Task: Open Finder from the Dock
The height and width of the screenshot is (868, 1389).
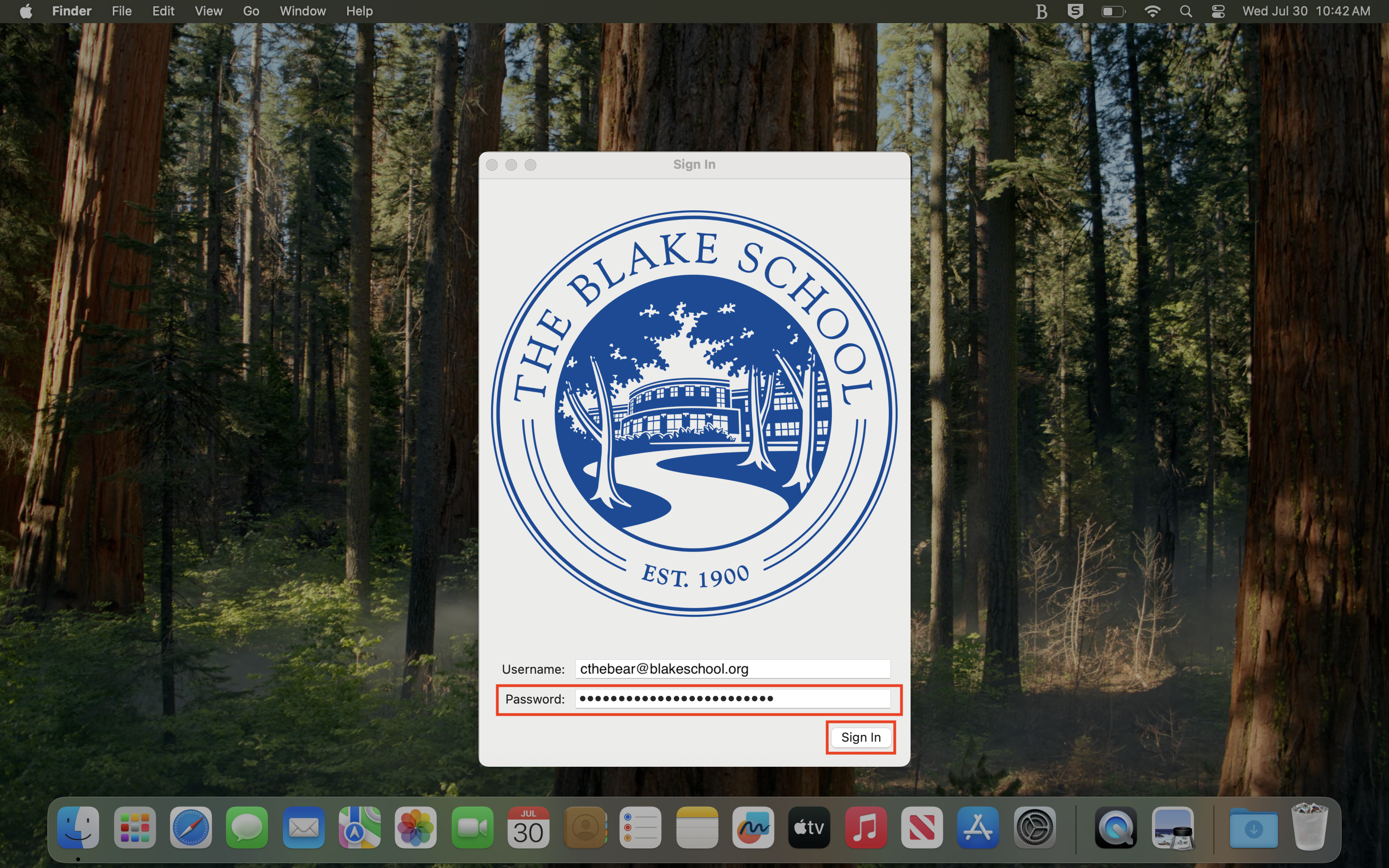Action: (x=78, y=827)
